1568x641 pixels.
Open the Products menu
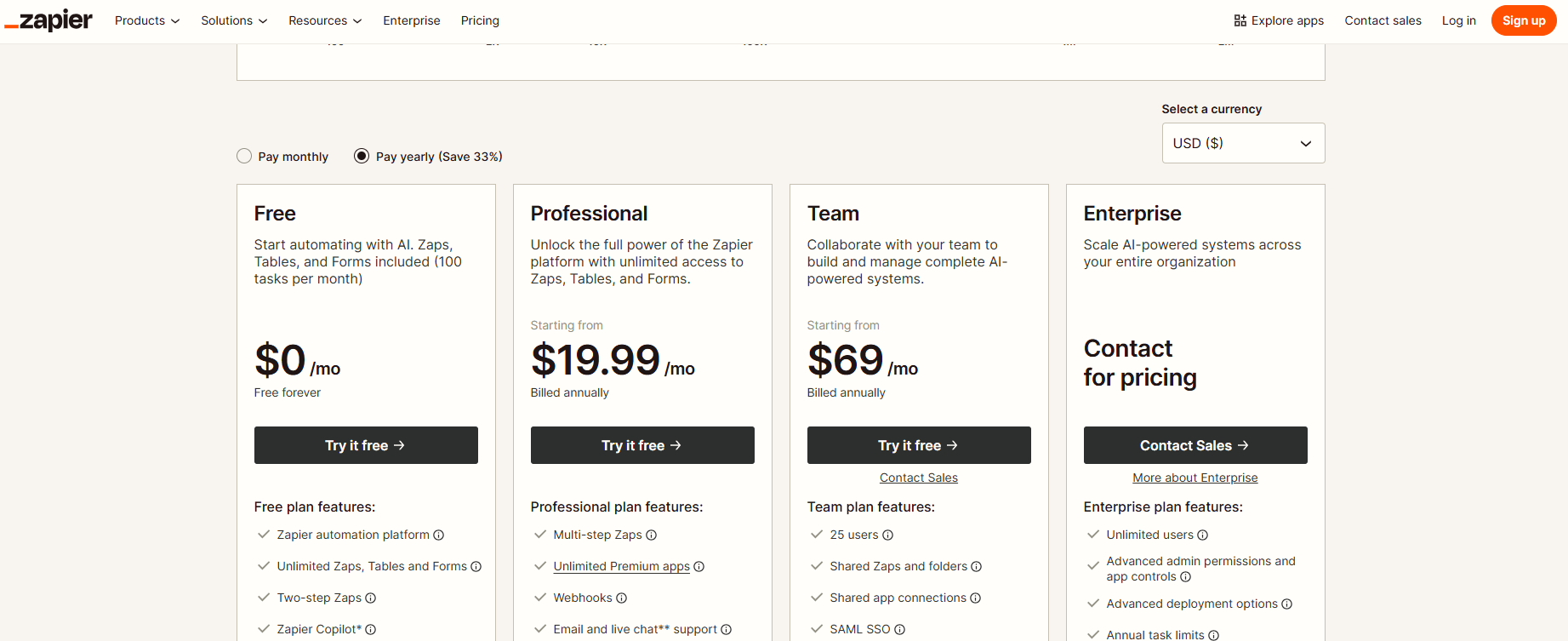(147, 20)
